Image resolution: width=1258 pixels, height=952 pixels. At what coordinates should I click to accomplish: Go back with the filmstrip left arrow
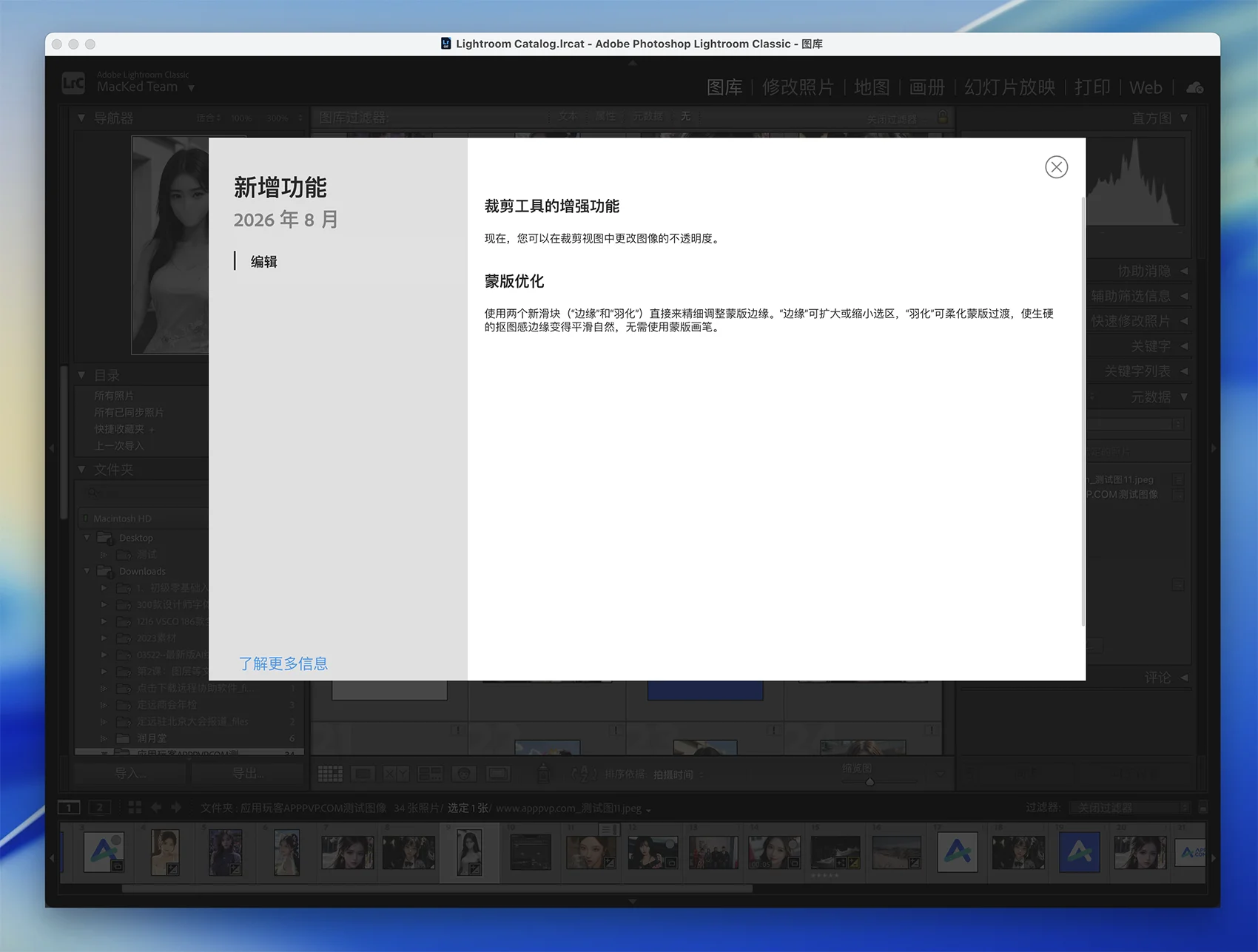point(156,808)
